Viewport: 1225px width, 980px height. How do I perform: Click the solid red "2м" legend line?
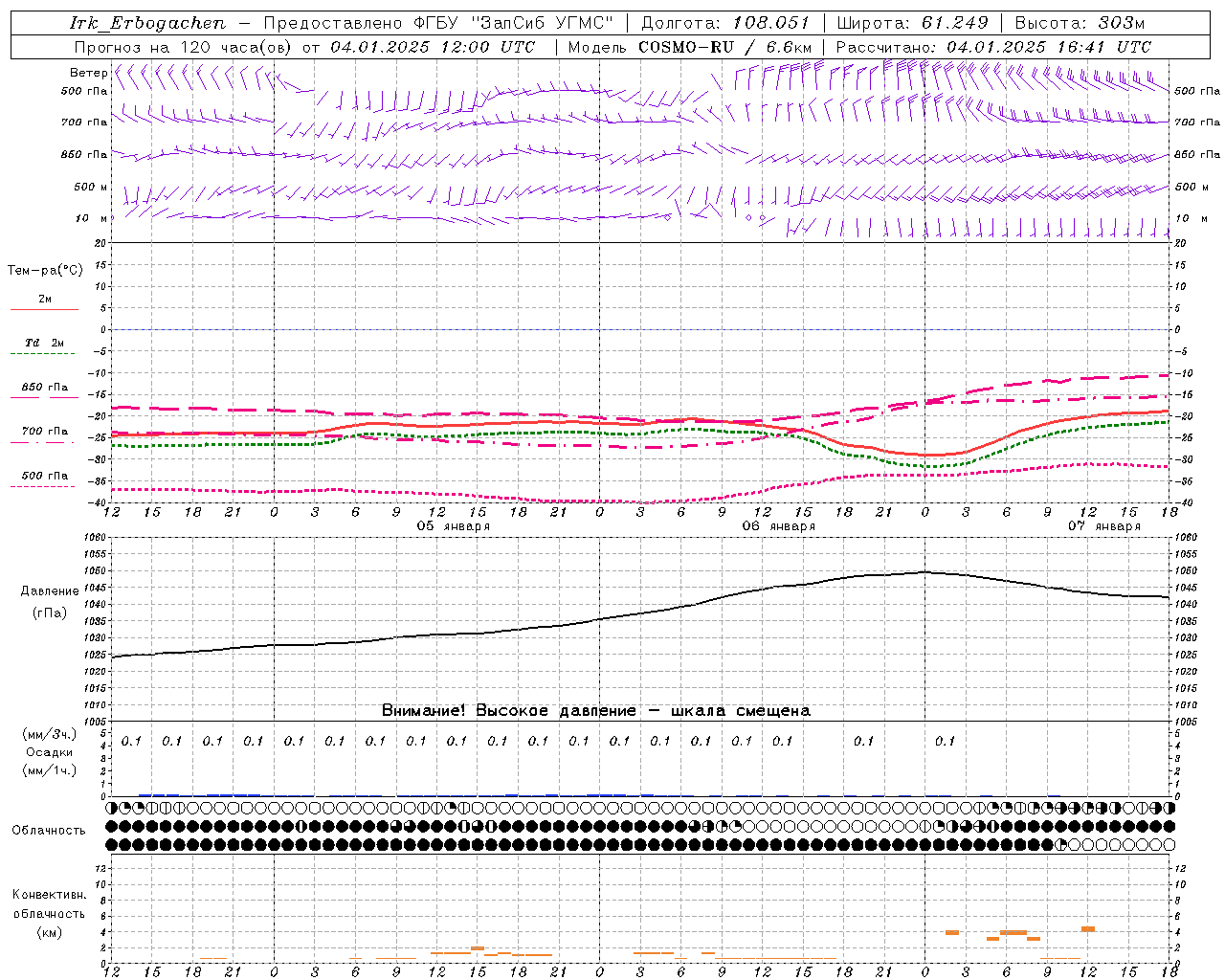[44, 309]
